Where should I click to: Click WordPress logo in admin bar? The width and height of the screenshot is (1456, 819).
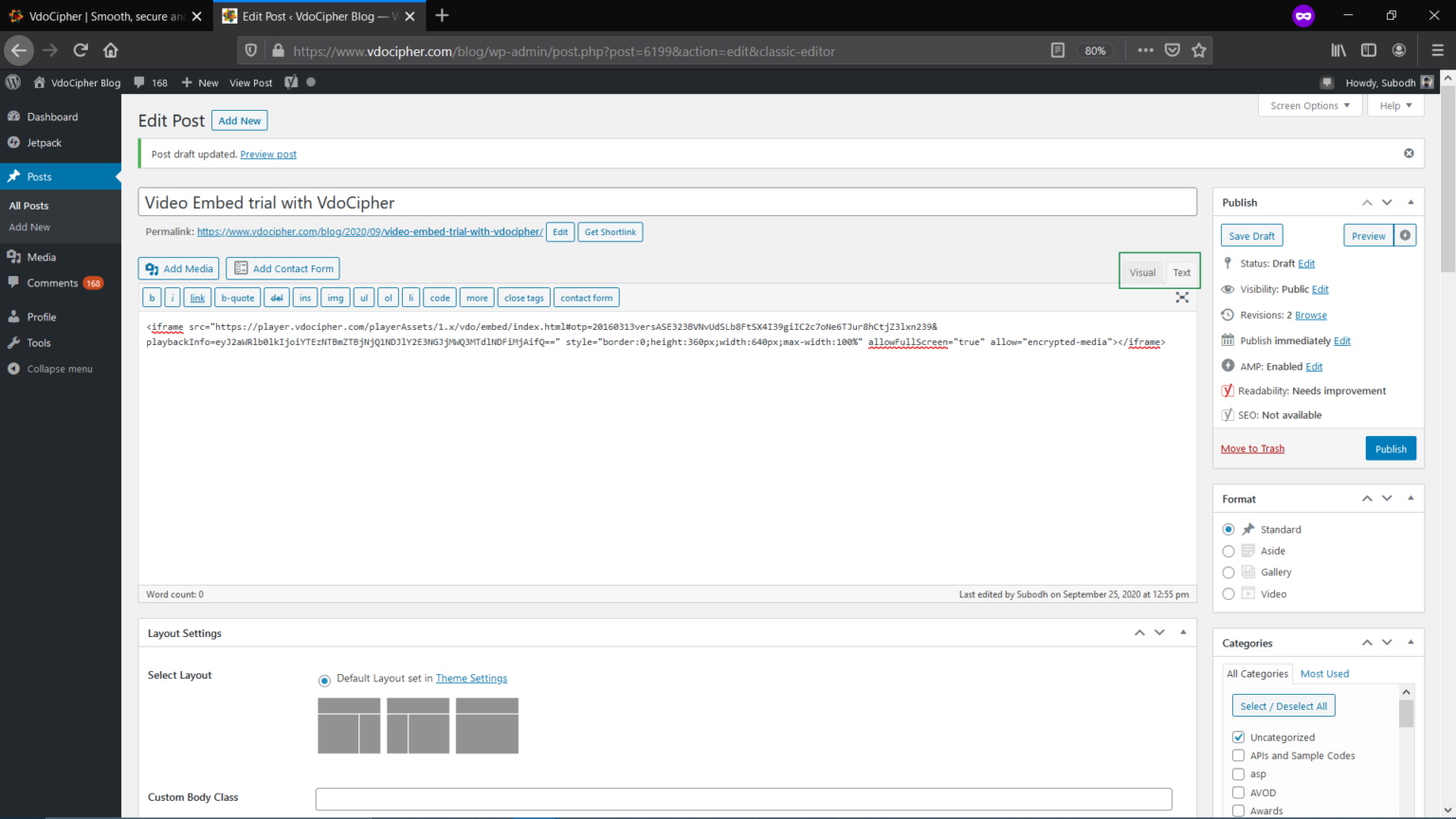pos(13,82)
